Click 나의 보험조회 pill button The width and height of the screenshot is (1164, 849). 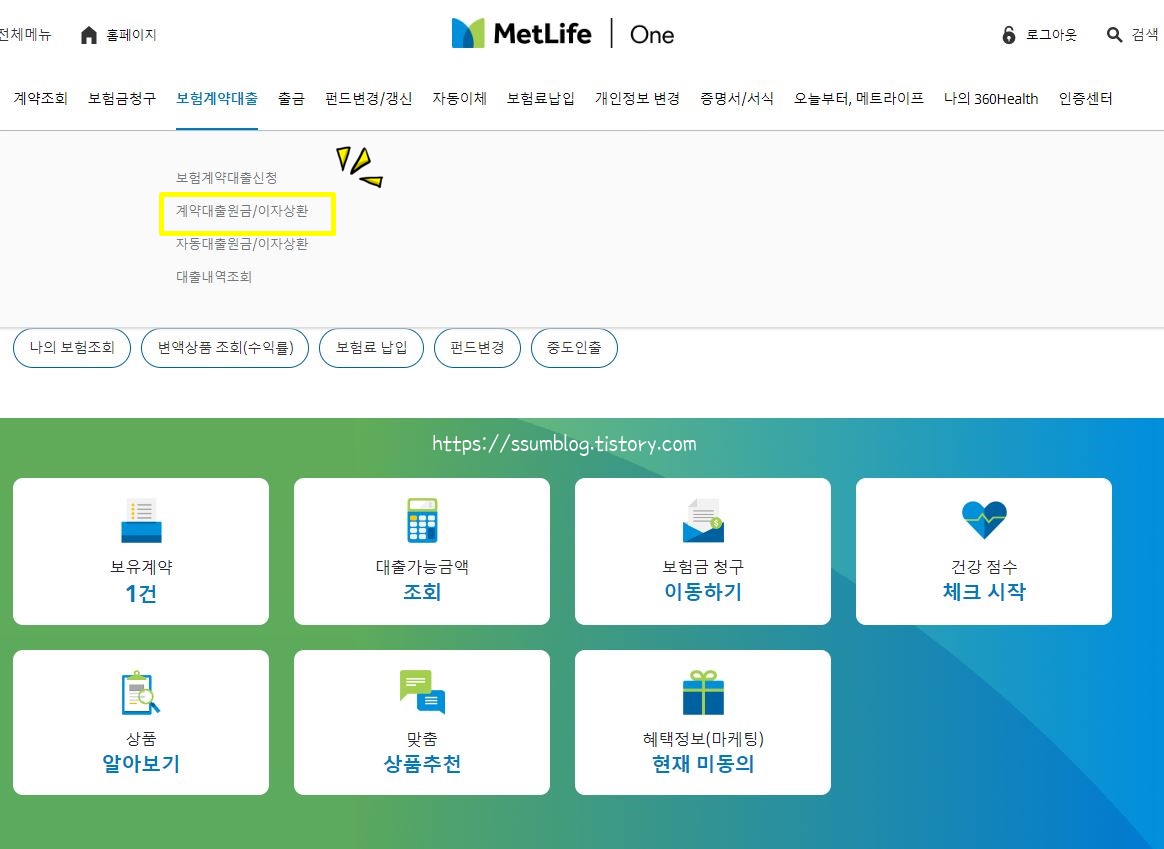[72, 347]
